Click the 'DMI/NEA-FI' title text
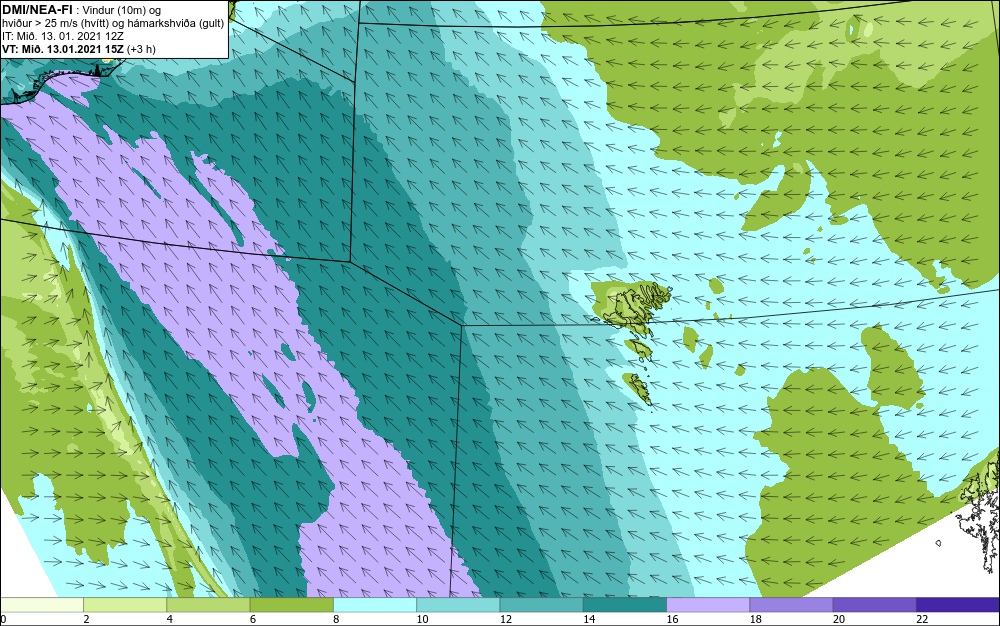The width and height of the screenshot is (1000, 626). (37, 9)
